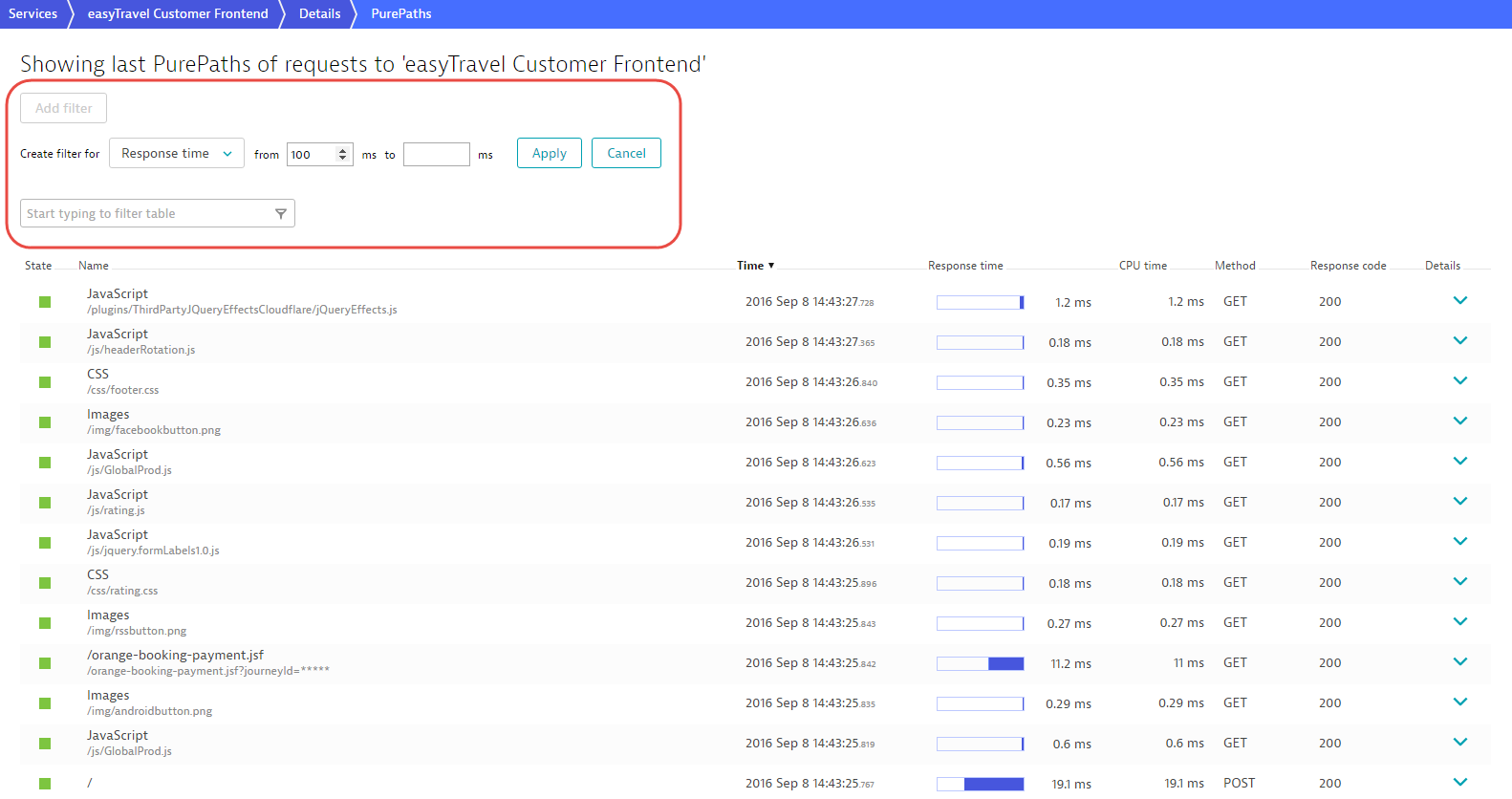This screenshot has width=1512, height=799.
Task: Sort by the Response code column header
Action: click(x=1348, y=266)
